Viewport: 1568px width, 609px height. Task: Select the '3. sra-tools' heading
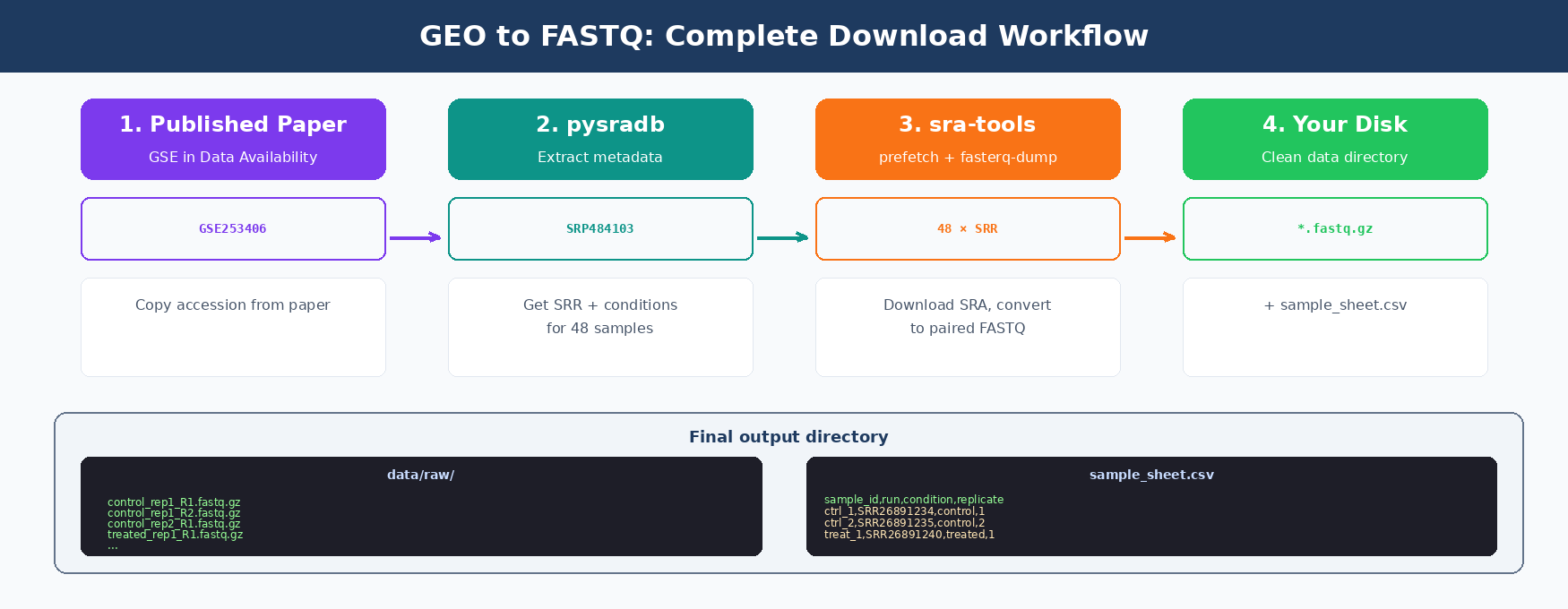pos(968,124)
